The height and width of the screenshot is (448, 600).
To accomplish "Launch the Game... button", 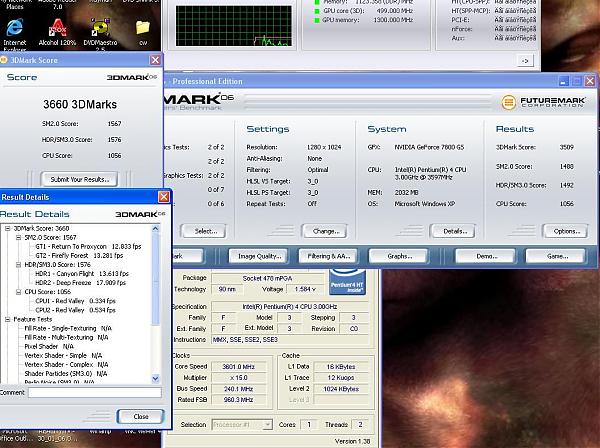I will click(x=556, y=256).
